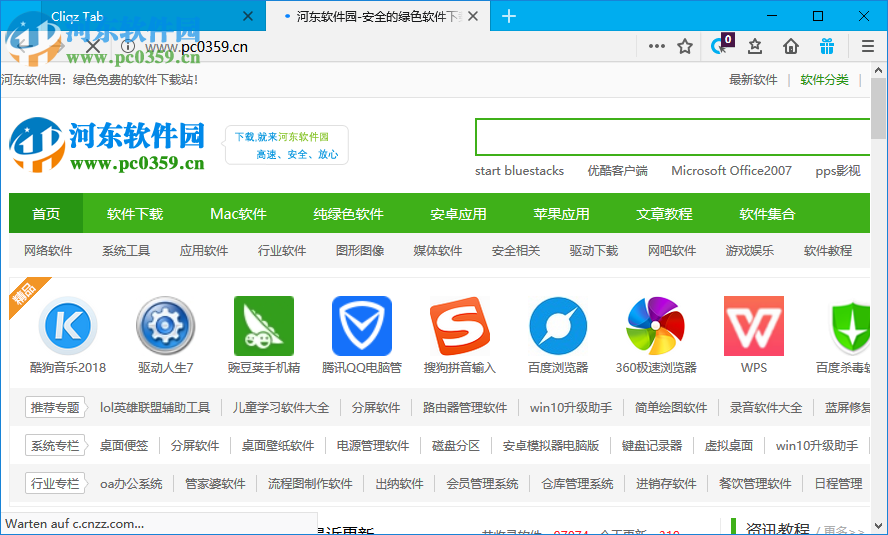Screen dimensions: 888x535
Task: Open the 腾讯QQ电脑管家 shield icon
Action: (x=362, y=326)
